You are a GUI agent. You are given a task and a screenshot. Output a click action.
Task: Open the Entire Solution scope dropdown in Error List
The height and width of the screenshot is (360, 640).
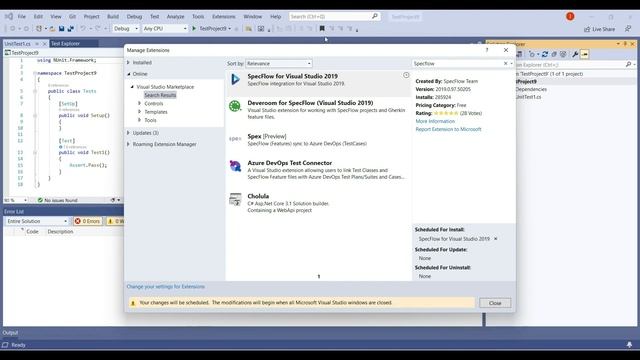[37, 221]
